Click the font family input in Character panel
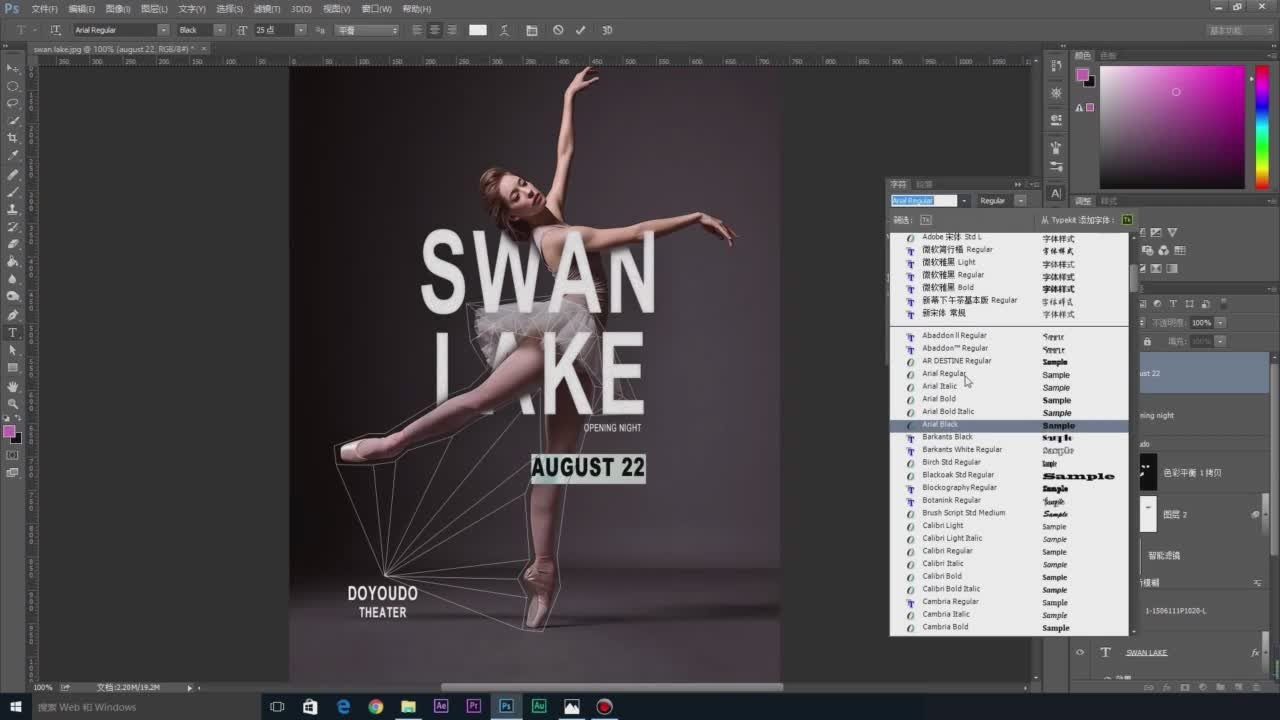Image resolution: width=1280 pixels, height=720 pixels. (924, 201)
